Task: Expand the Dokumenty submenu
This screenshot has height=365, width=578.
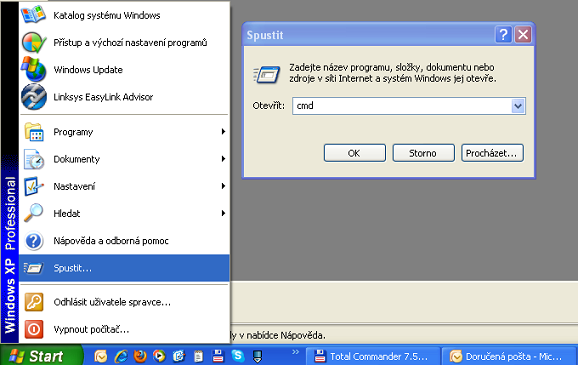Action: (124, 159)
